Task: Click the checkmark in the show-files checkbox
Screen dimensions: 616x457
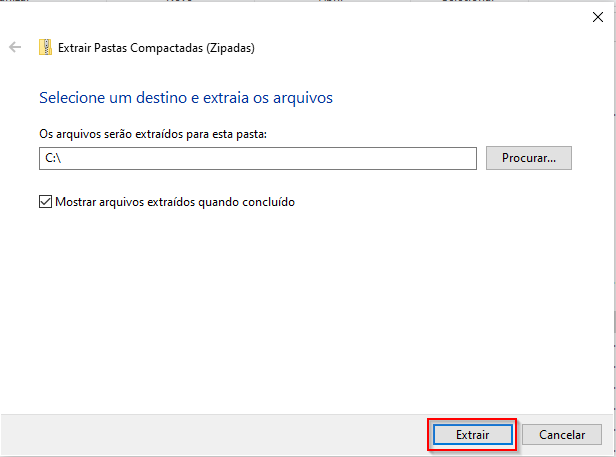Action: pos(45,202)
